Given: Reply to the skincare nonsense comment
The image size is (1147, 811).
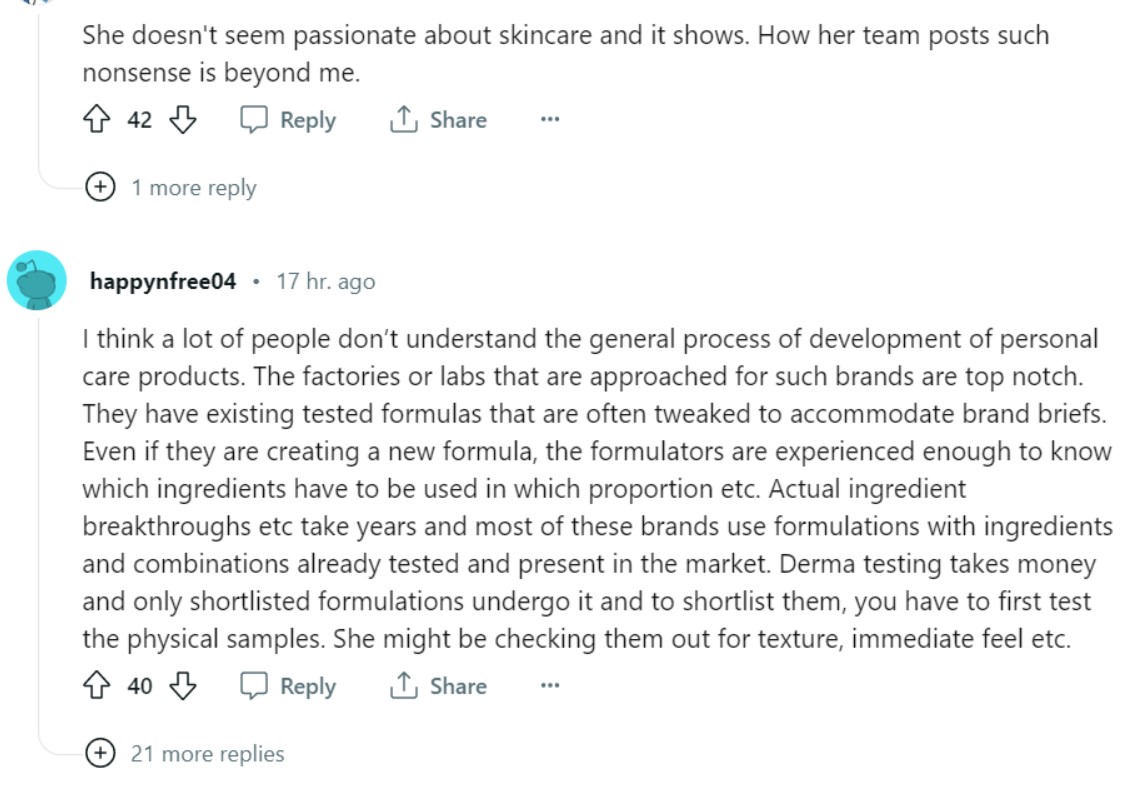Looking at the screenshot, I should 288,119.
